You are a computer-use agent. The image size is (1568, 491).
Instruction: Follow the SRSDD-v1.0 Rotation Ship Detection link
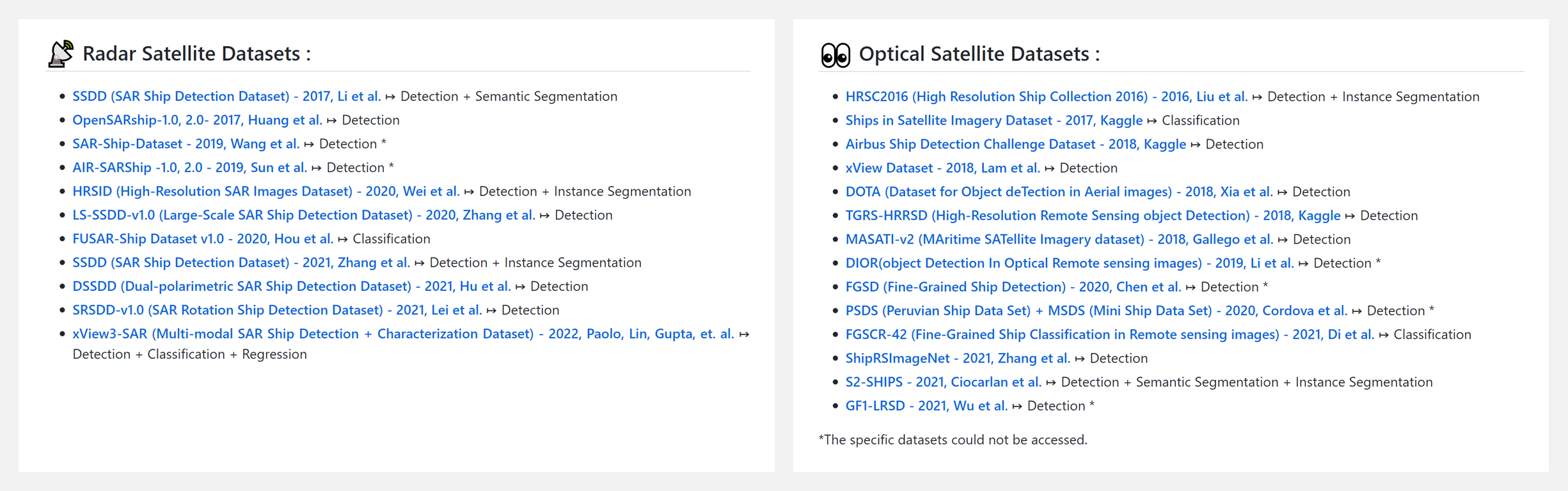pos(276,309)
